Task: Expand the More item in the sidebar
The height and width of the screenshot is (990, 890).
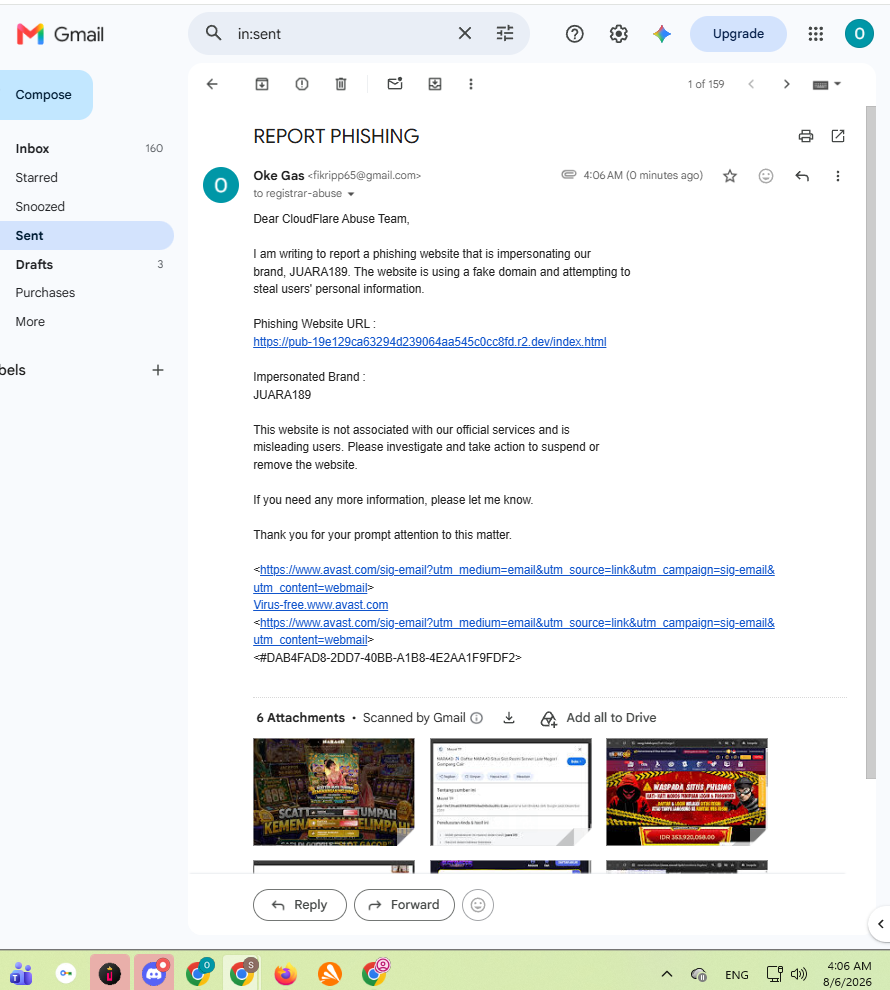Action: [x=30, y=321]
